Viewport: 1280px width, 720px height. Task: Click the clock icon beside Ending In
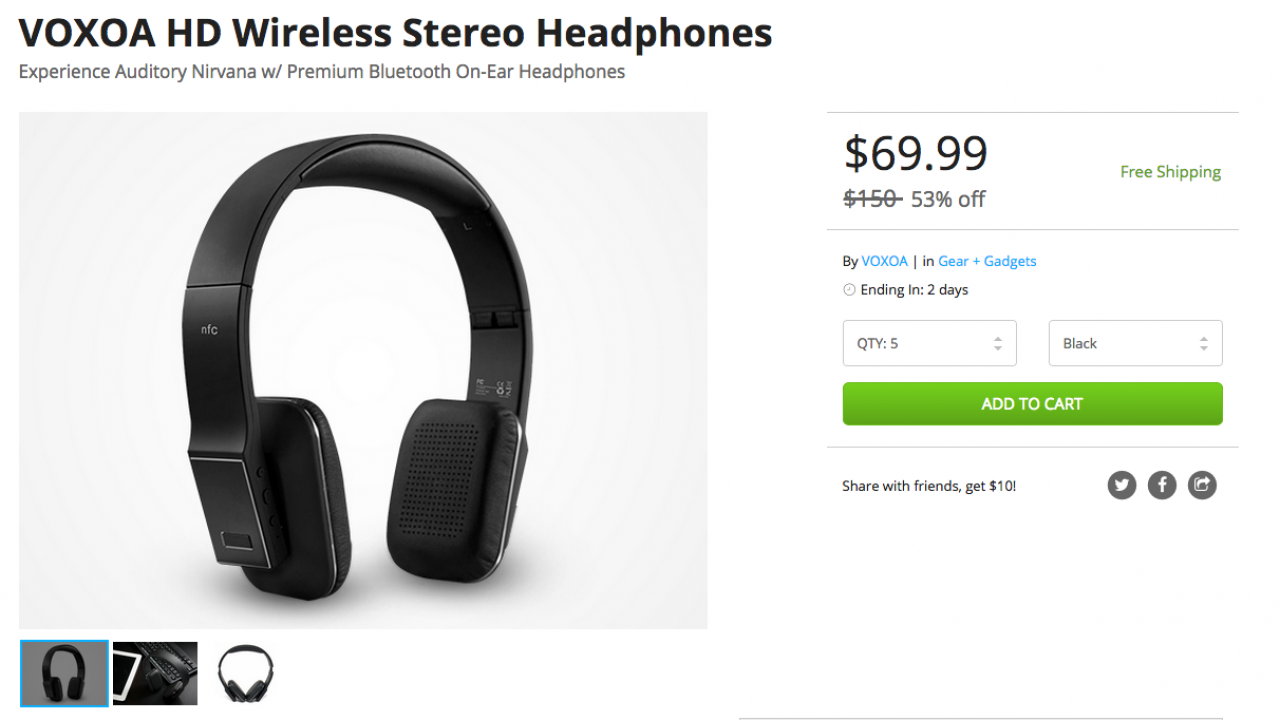point(850,290)
